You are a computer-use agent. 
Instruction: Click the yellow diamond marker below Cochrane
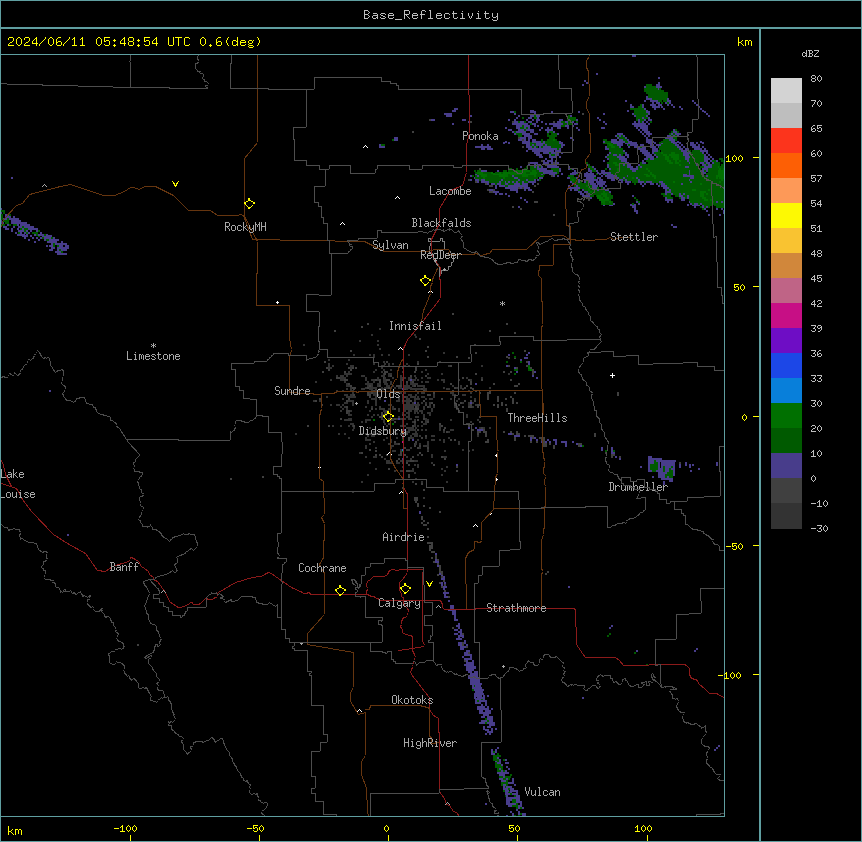340,590
